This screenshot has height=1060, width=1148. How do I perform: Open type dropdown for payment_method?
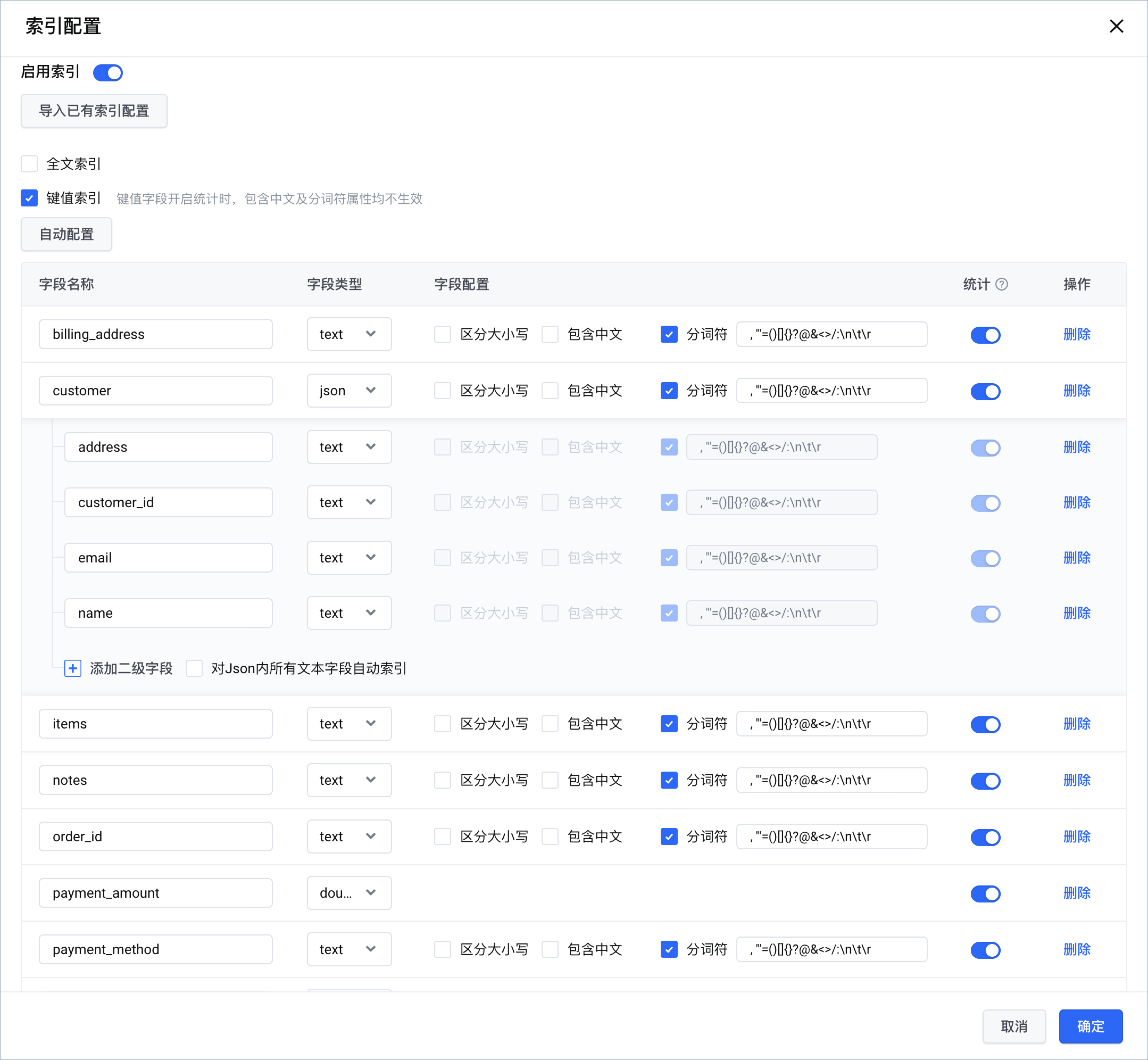pyautogui.click(x=349, y=949)
